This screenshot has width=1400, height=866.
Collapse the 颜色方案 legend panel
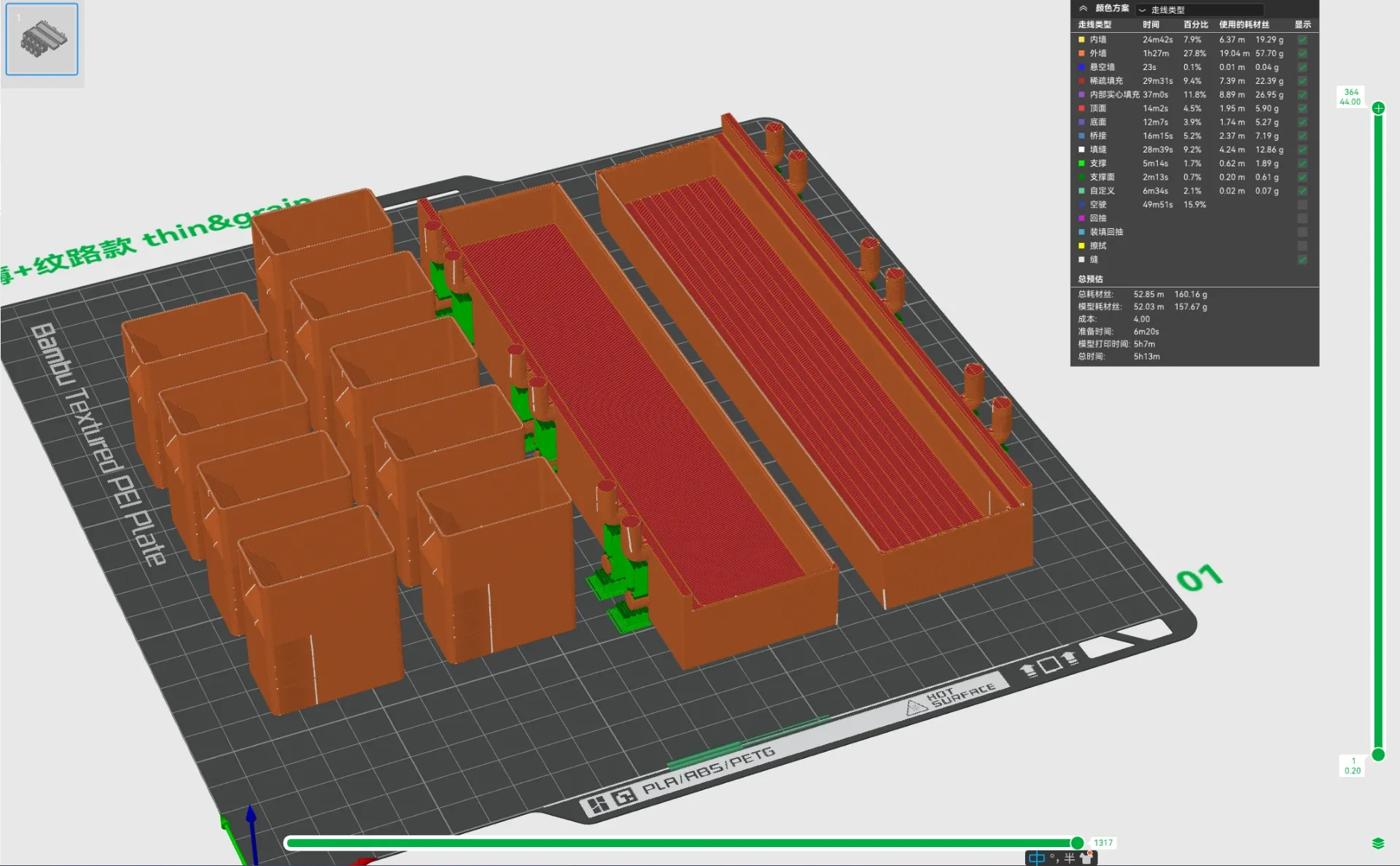tap(1084, 9)
